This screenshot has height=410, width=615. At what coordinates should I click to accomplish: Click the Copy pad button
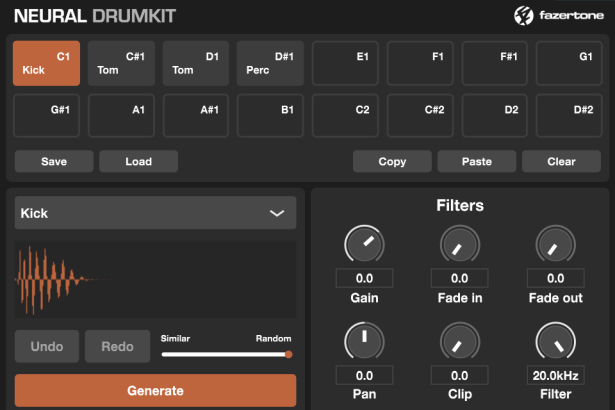tap(392, 162)
